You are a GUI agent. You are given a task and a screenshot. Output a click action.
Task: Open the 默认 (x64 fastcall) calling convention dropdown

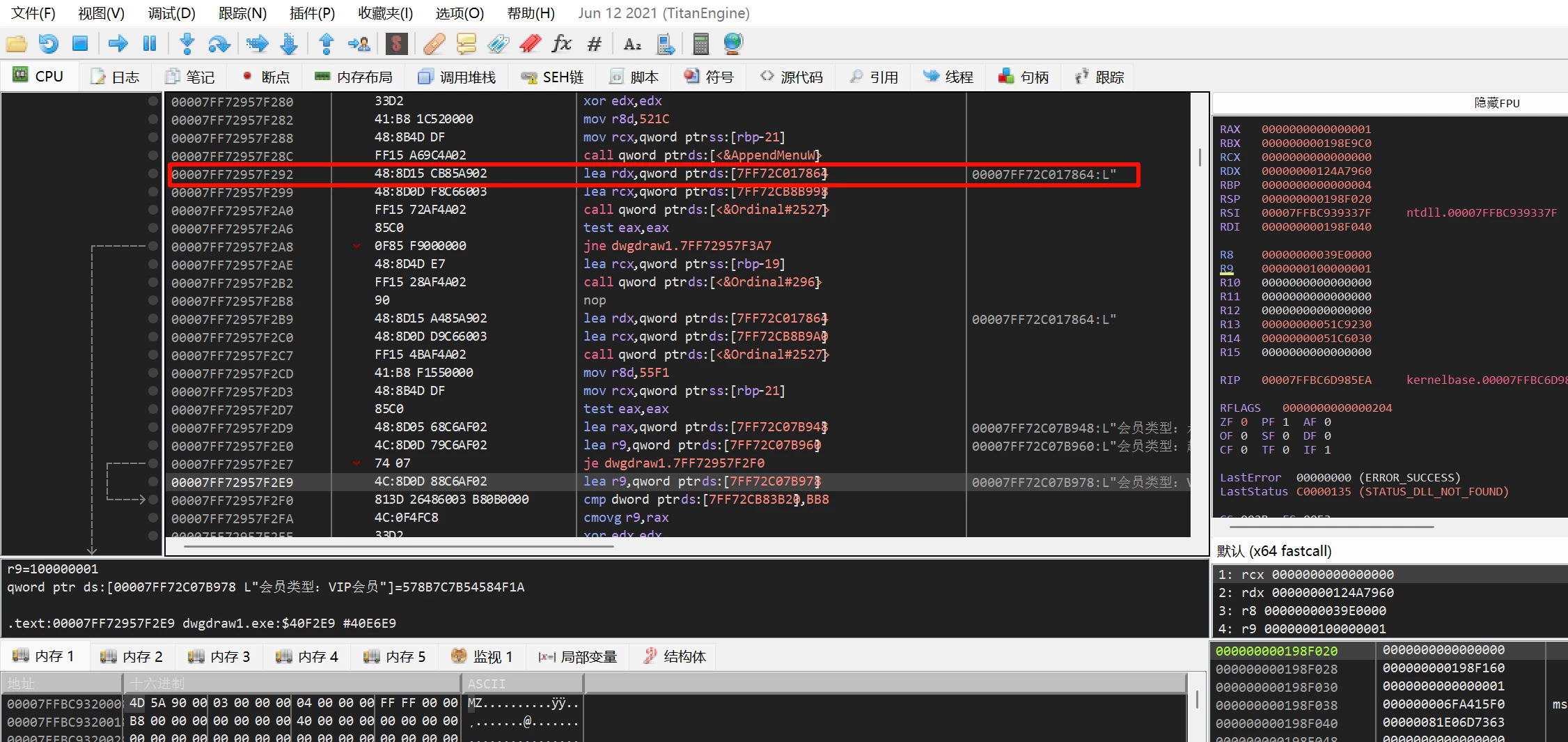[x=1273, y=551]
